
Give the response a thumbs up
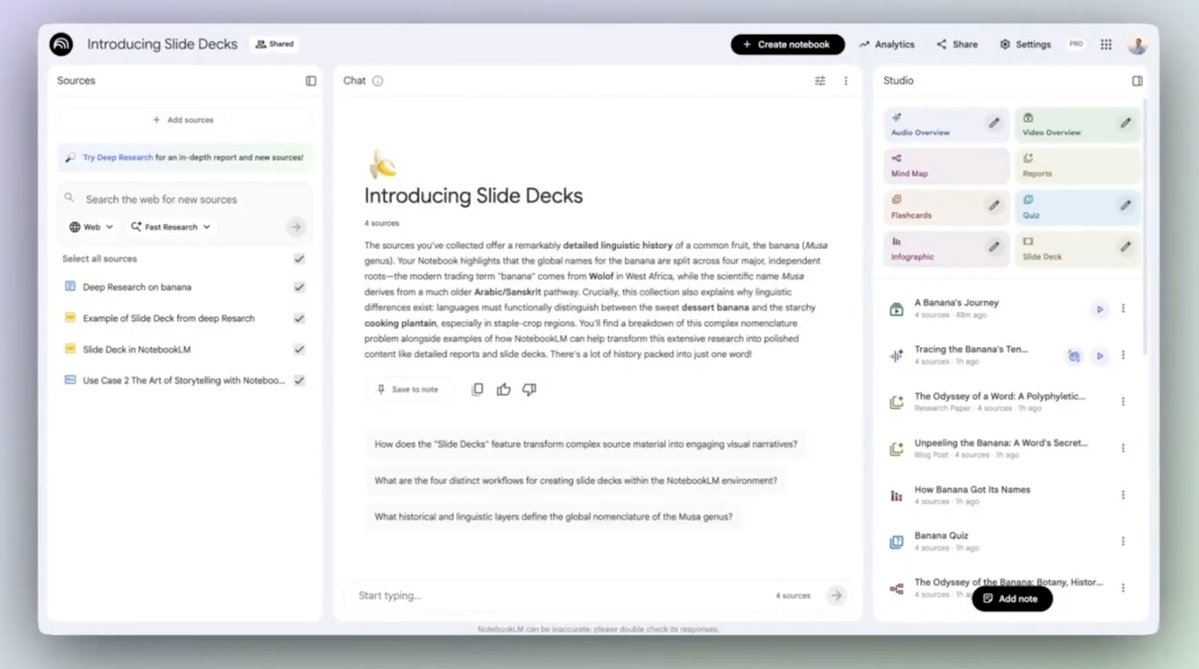[504, 389]
